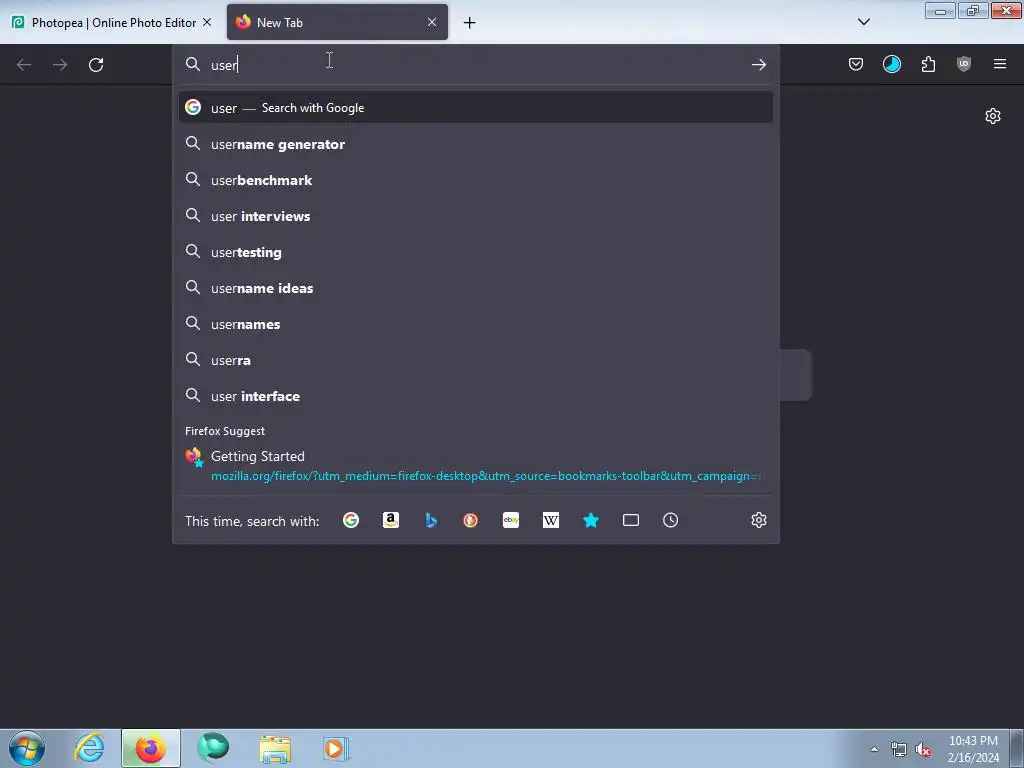Search history using the clock icon
Viewport: 1024px width, 768px height.
[x=671, y=520]
